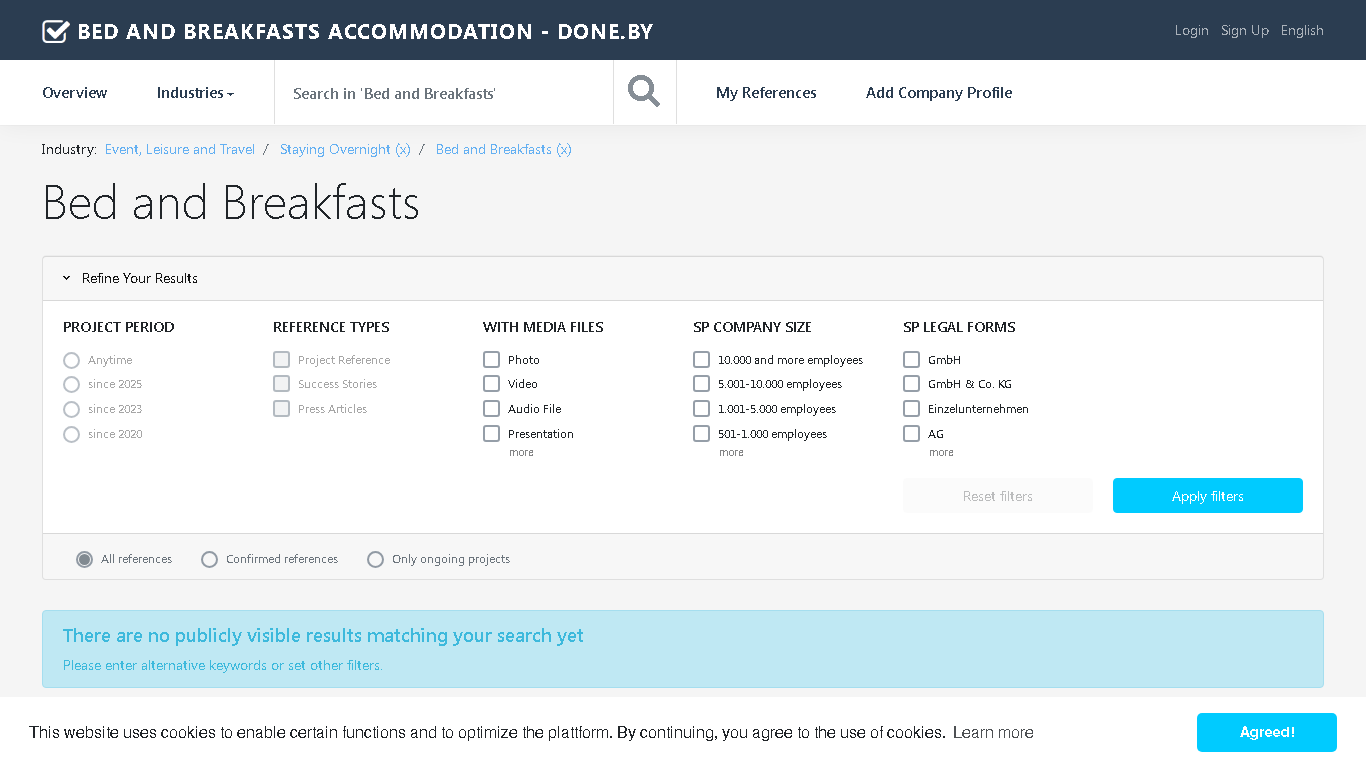Check the Project Reference type
The width and height of the screenshot is (1366, 768).
coord(282,360)
